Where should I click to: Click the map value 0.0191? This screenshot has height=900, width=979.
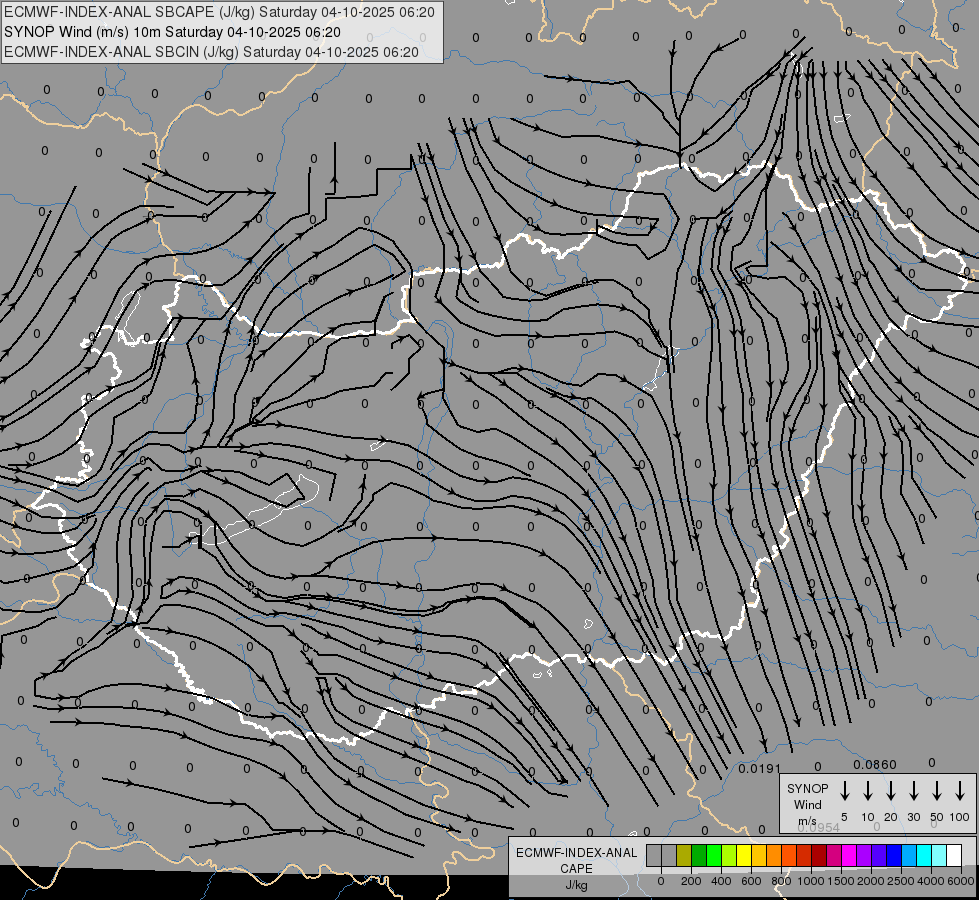[760, 768]
